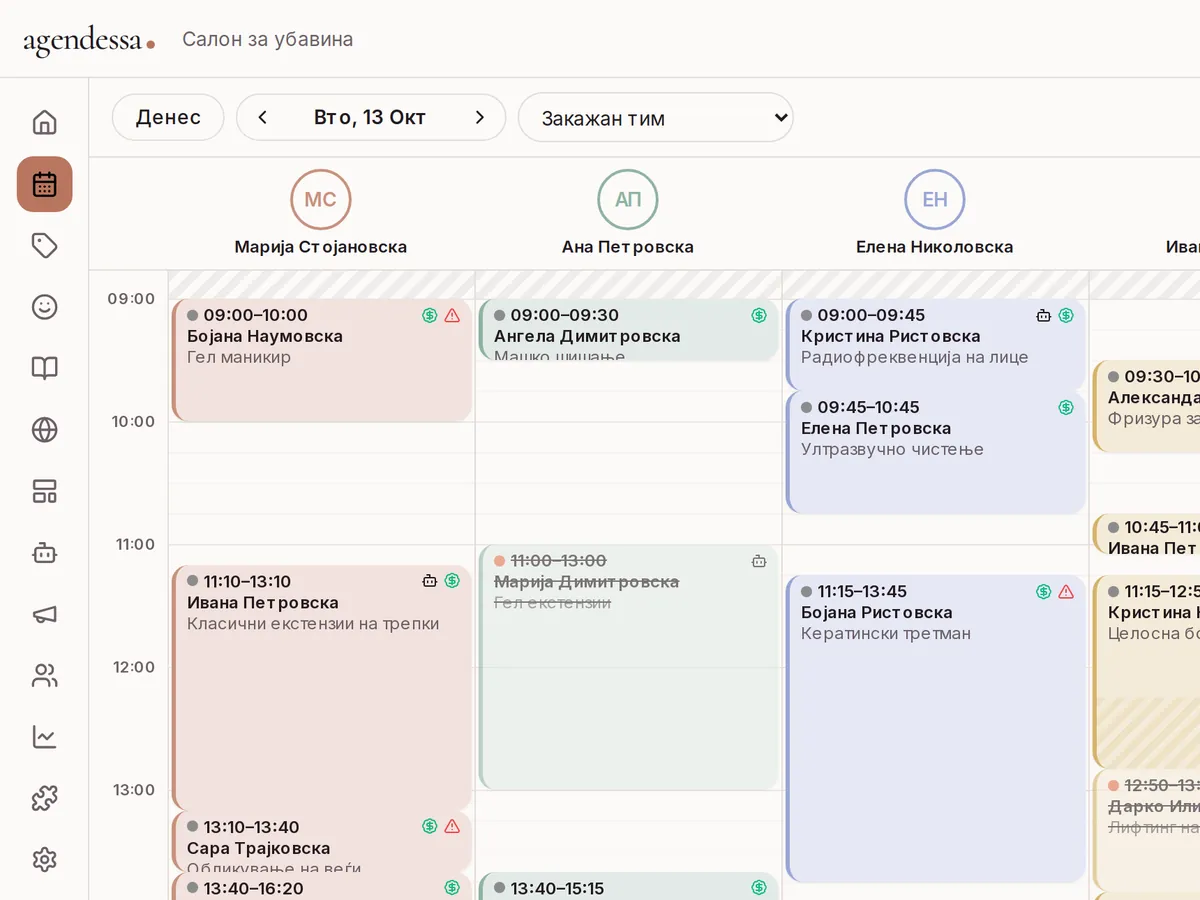Screen dimensions: 1200x900
Task: Open Сара Трајковска 13:10–13:40 appointment
Action: pyautogui.click(x=322, y=841)
